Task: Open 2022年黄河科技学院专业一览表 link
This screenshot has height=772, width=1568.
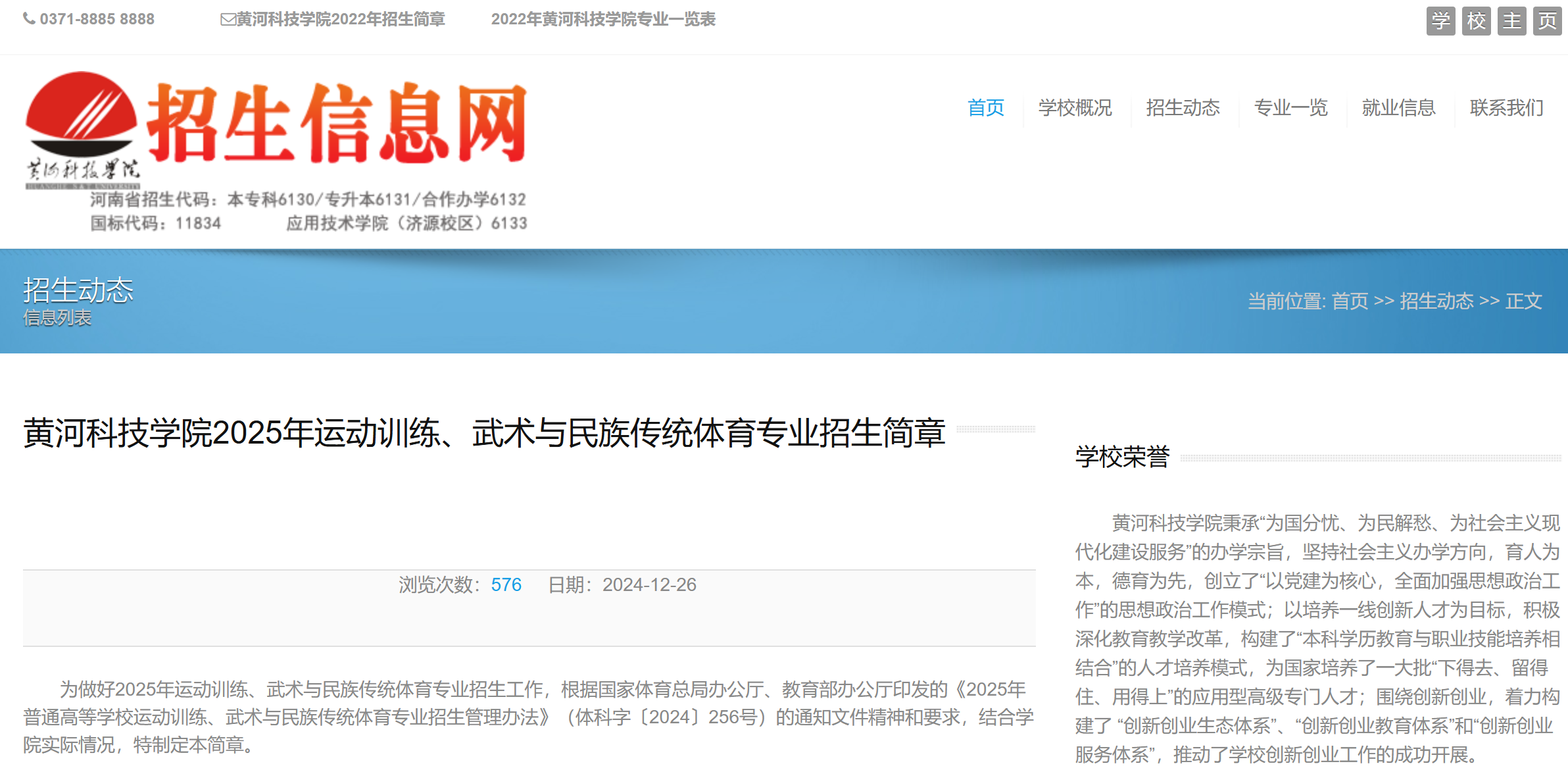Action: coord(603,20)
